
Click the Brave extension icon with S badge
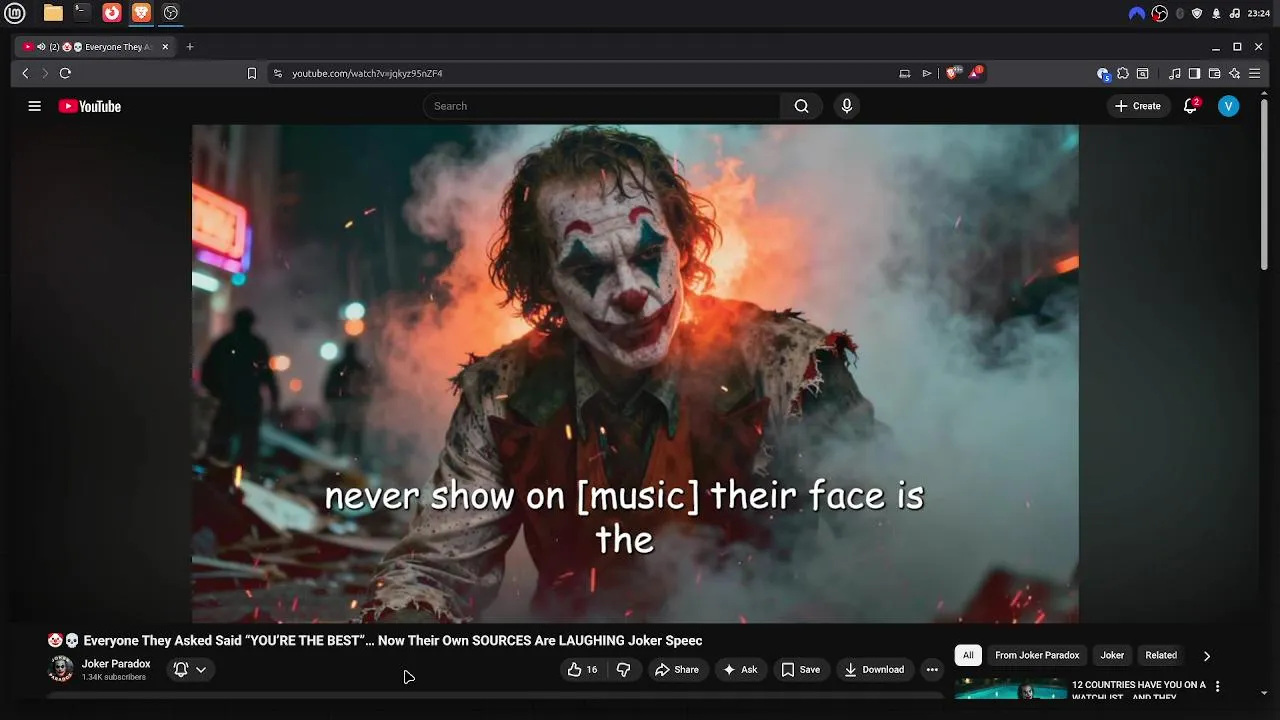pos(1103,73)
